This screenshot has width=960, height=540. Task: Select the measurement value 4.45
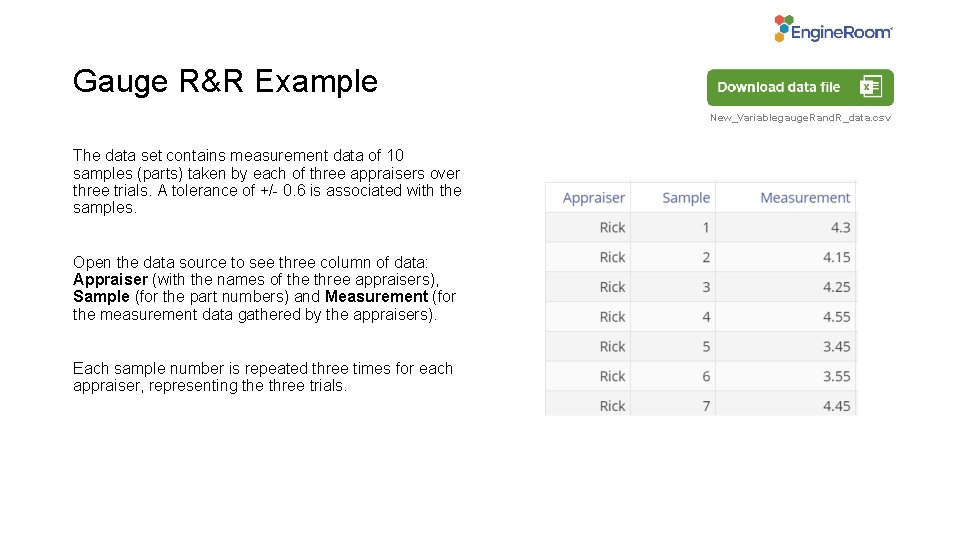click(x=836, y=406)
